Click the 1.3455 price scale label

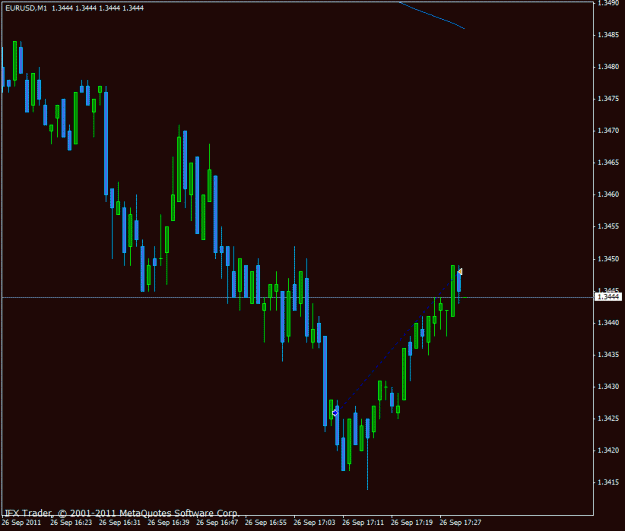tap(608, 226)
